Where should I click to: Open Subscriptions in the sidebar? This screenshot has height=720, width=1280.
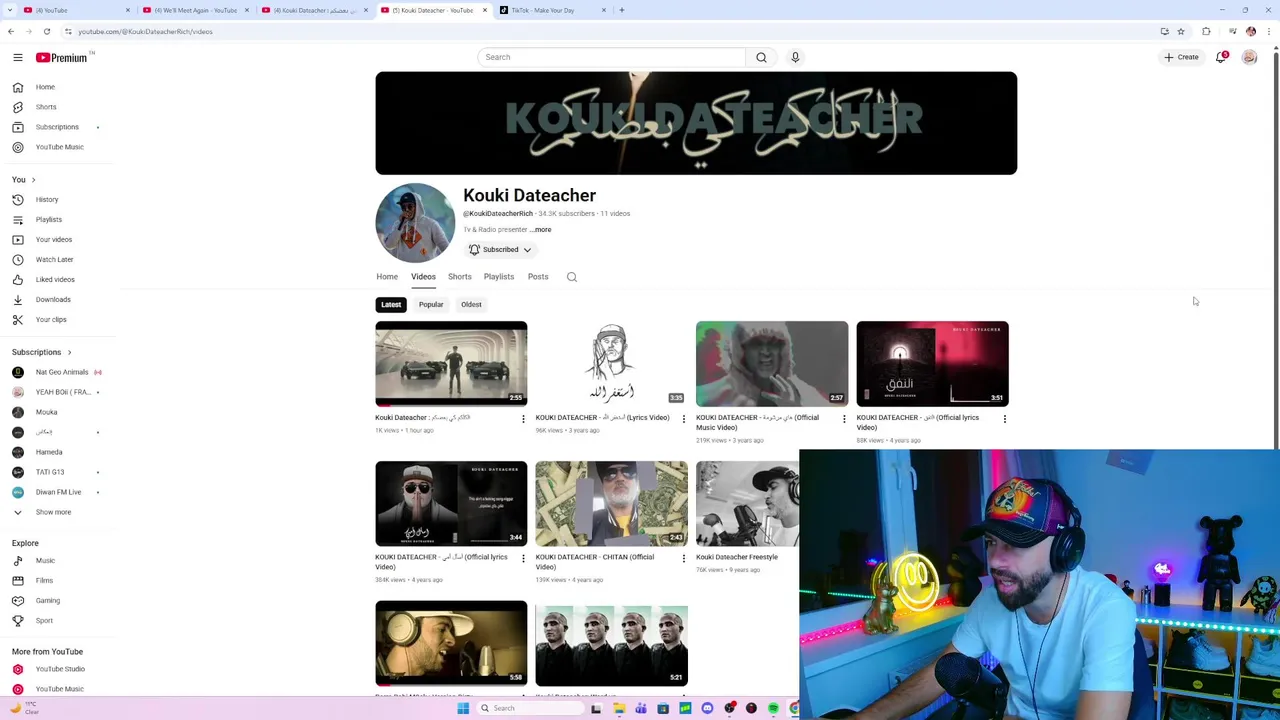point(55,127)
